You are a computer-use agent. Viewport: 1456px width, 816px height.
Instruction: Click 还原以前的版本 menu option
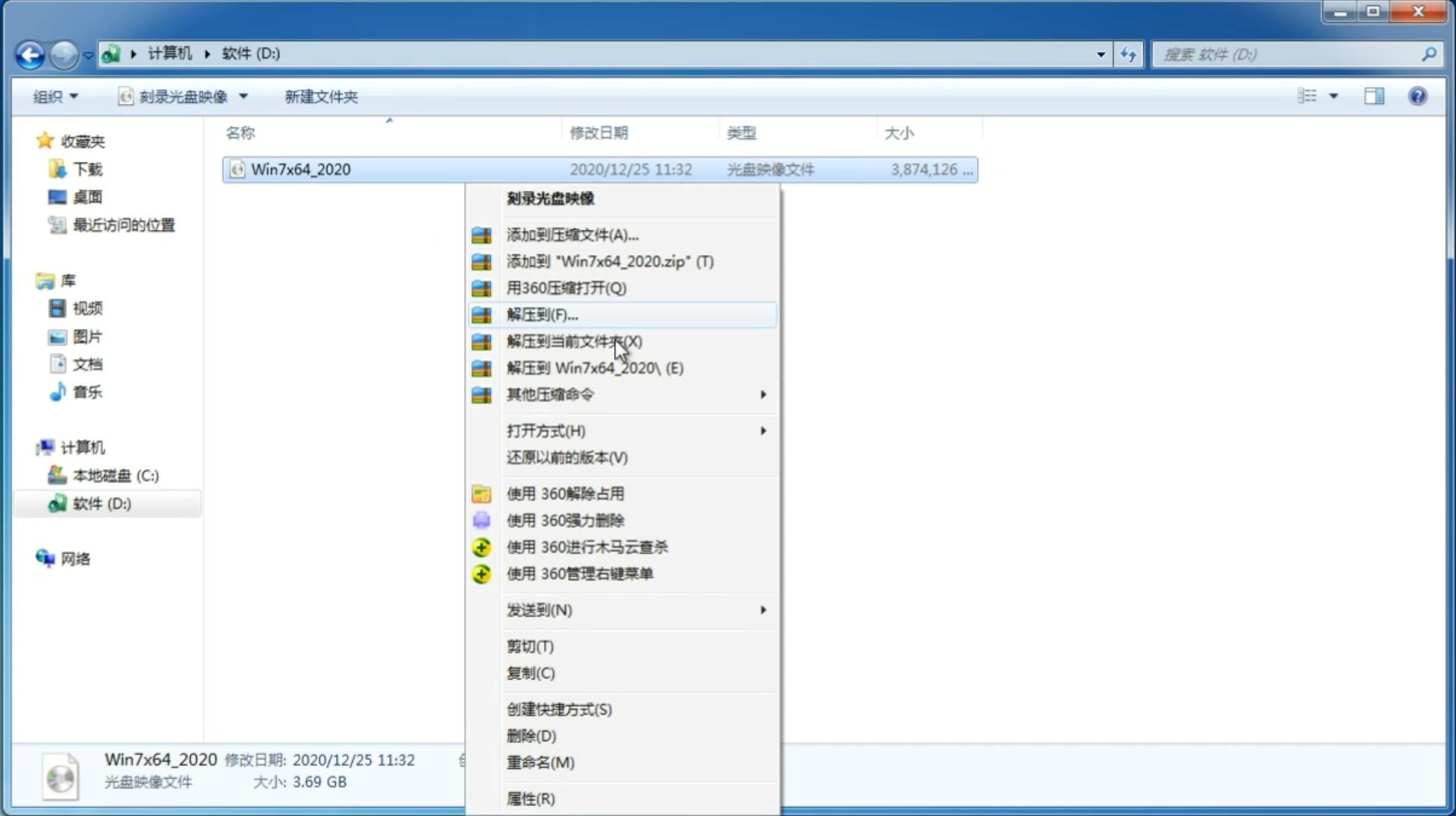[x=567, y=457]
